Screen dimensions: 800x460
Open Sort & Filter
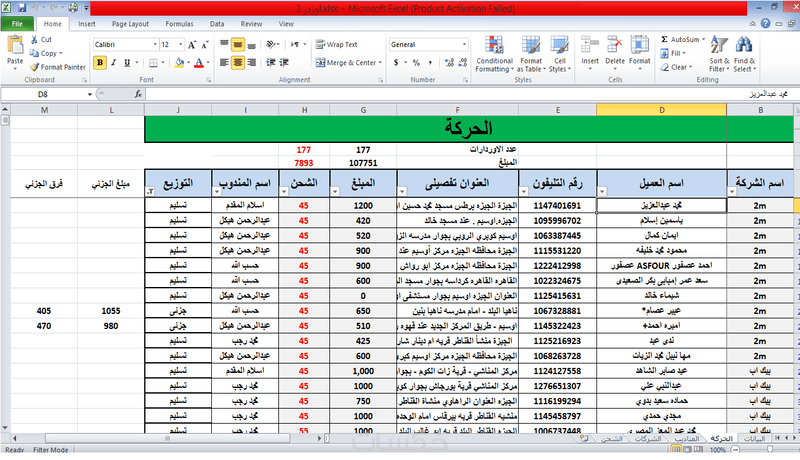(719, 54)
